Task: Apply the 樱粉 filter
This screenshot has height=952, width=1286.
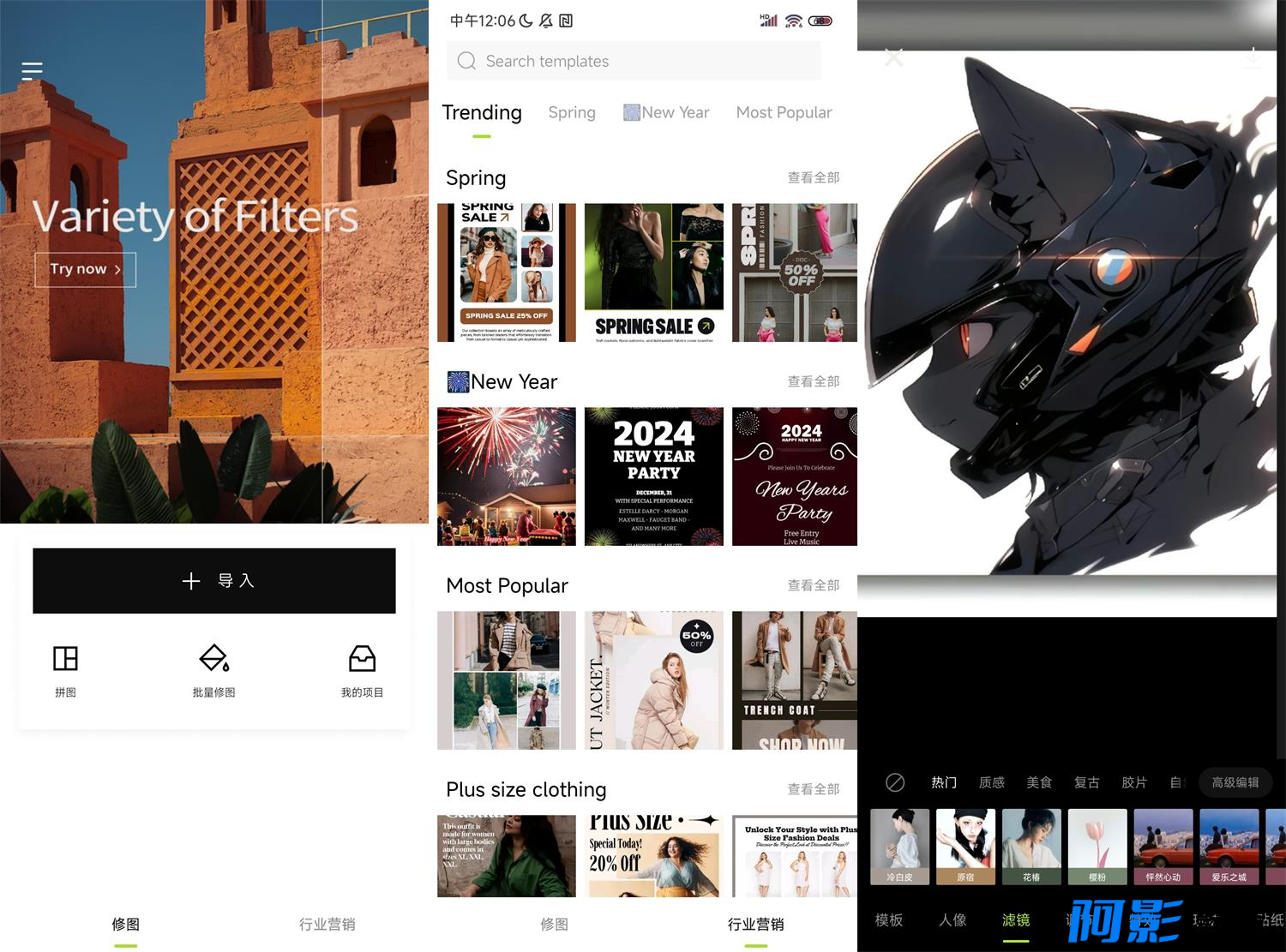Action: (1097, 847)
